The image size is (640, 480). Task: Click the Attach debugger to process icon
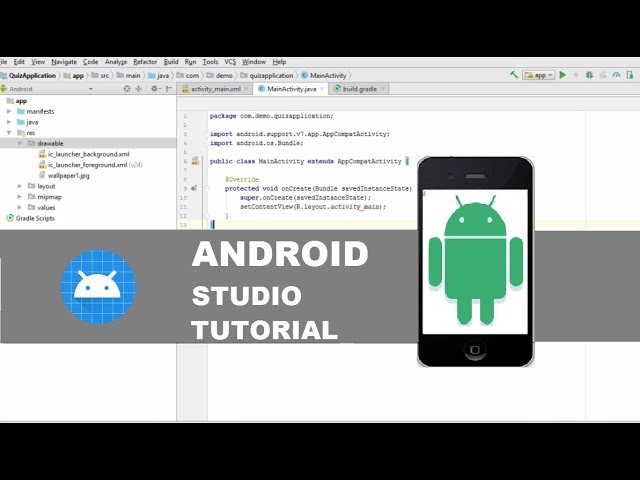coord(630,75)
